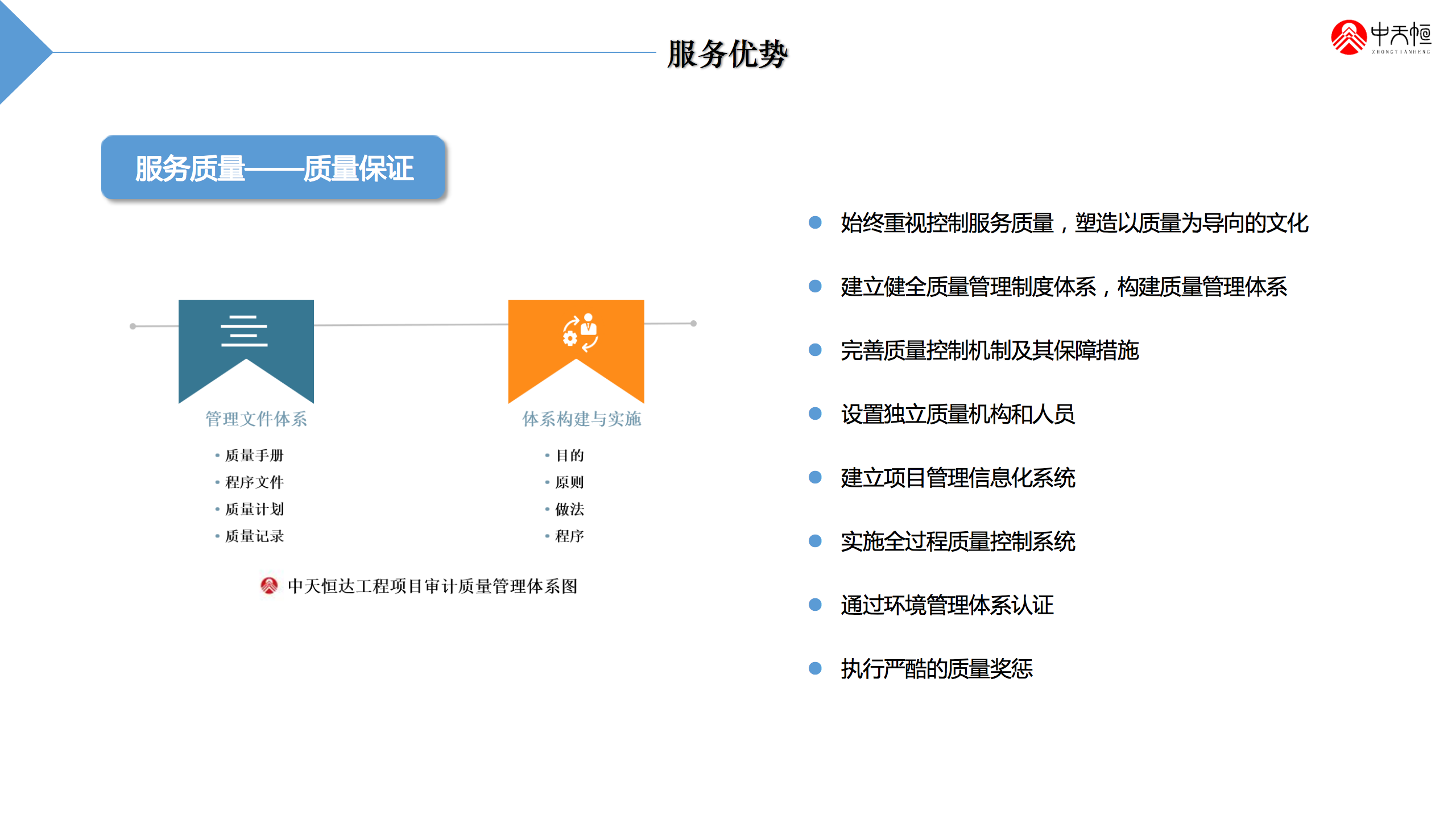
Task: Click the 服务质量——质量保证 blue button
Action: 273,168
